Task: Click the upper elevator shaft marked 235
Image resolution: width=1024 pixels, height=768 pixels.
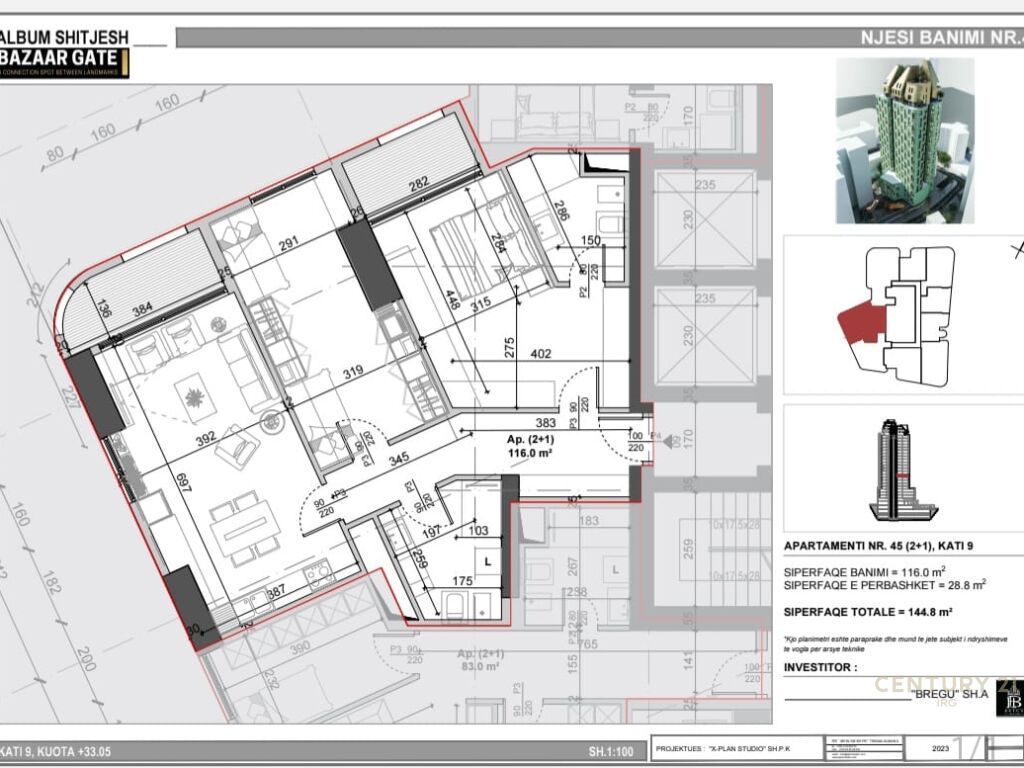Action: [x=705, y=218]
